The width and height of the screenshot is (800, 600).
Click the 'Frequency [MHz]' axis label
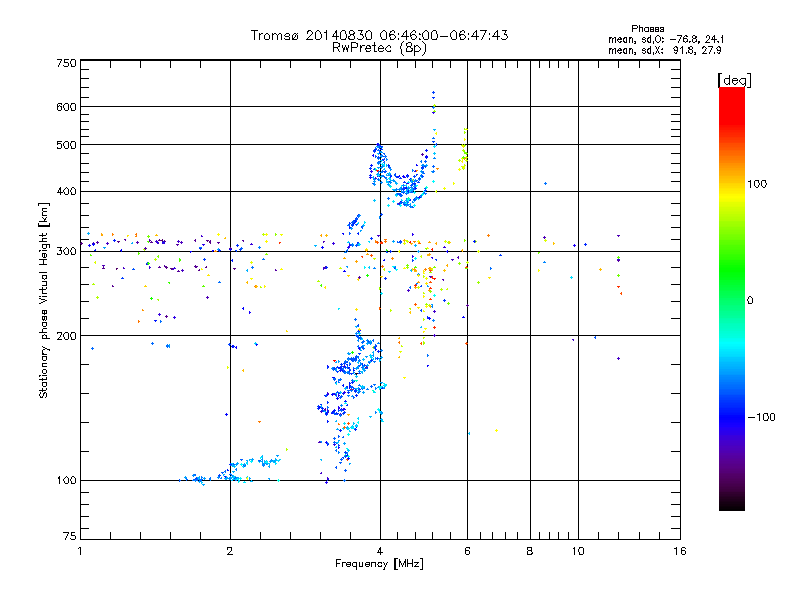pyautogui.click(x=379, y=564)
